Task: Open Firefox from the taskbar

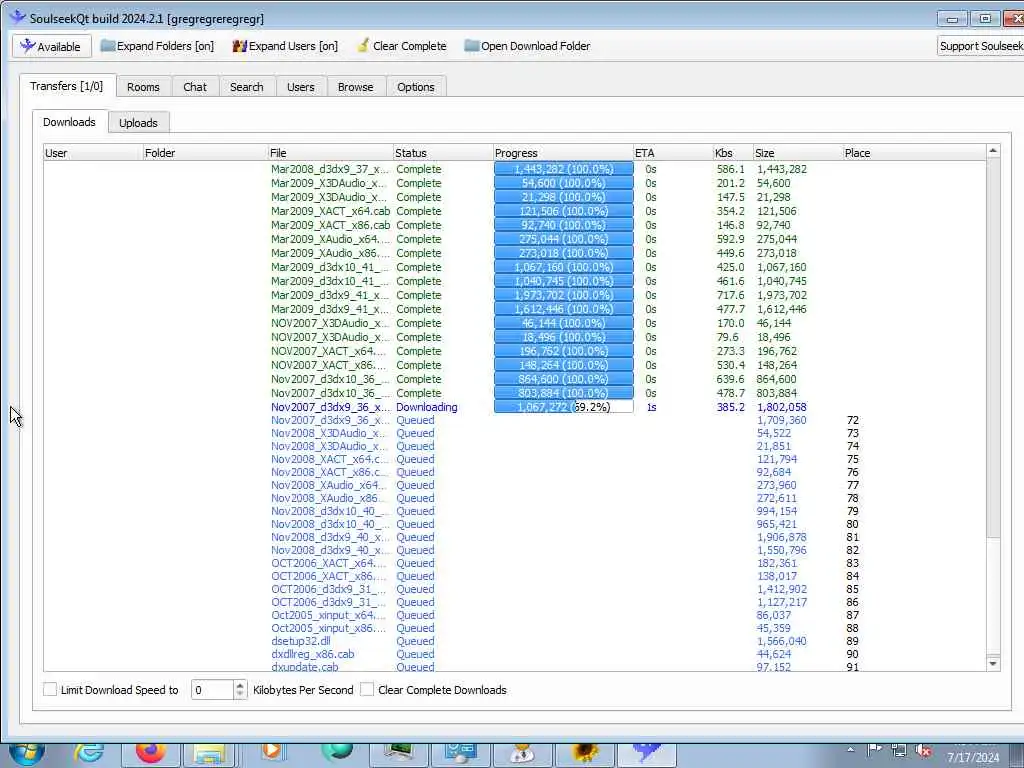Action: click(150, 753)
